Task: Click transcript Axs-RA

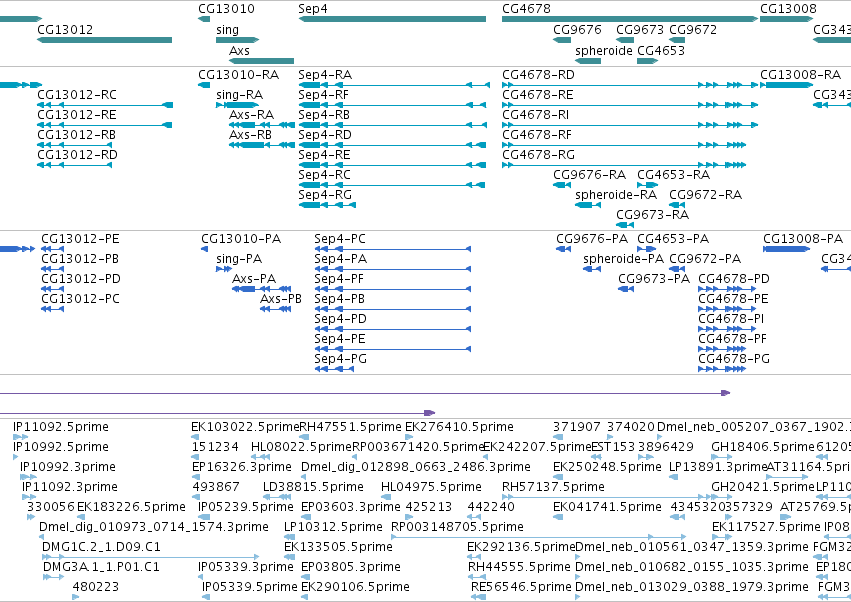Action: [x=251, y=115]
